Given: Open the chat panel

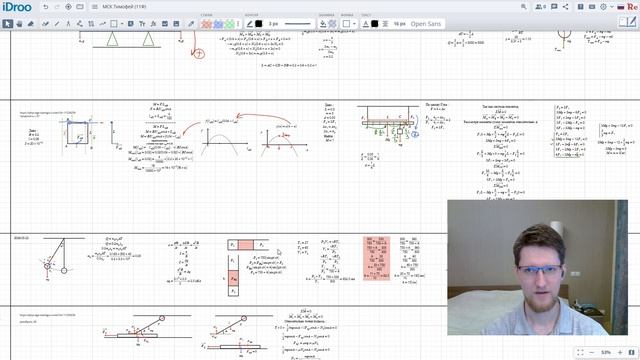Looking at the screenshot, I should [554, 7].
